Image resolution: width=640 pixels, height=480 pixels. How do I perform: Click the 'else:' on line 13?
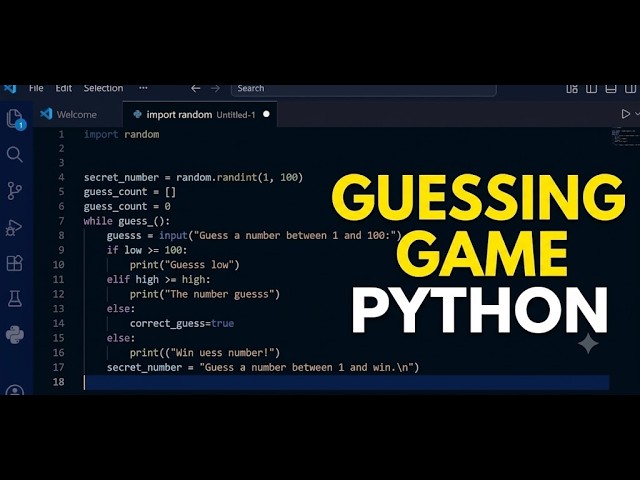[x=121, y=309]
